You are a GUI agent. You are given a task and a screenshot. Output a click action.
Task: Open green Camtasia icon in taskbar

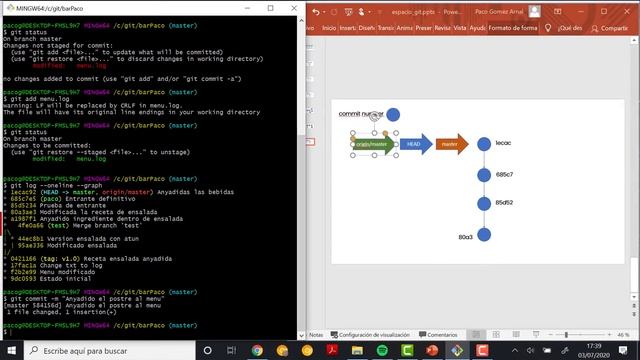click(x=407, y=351)
